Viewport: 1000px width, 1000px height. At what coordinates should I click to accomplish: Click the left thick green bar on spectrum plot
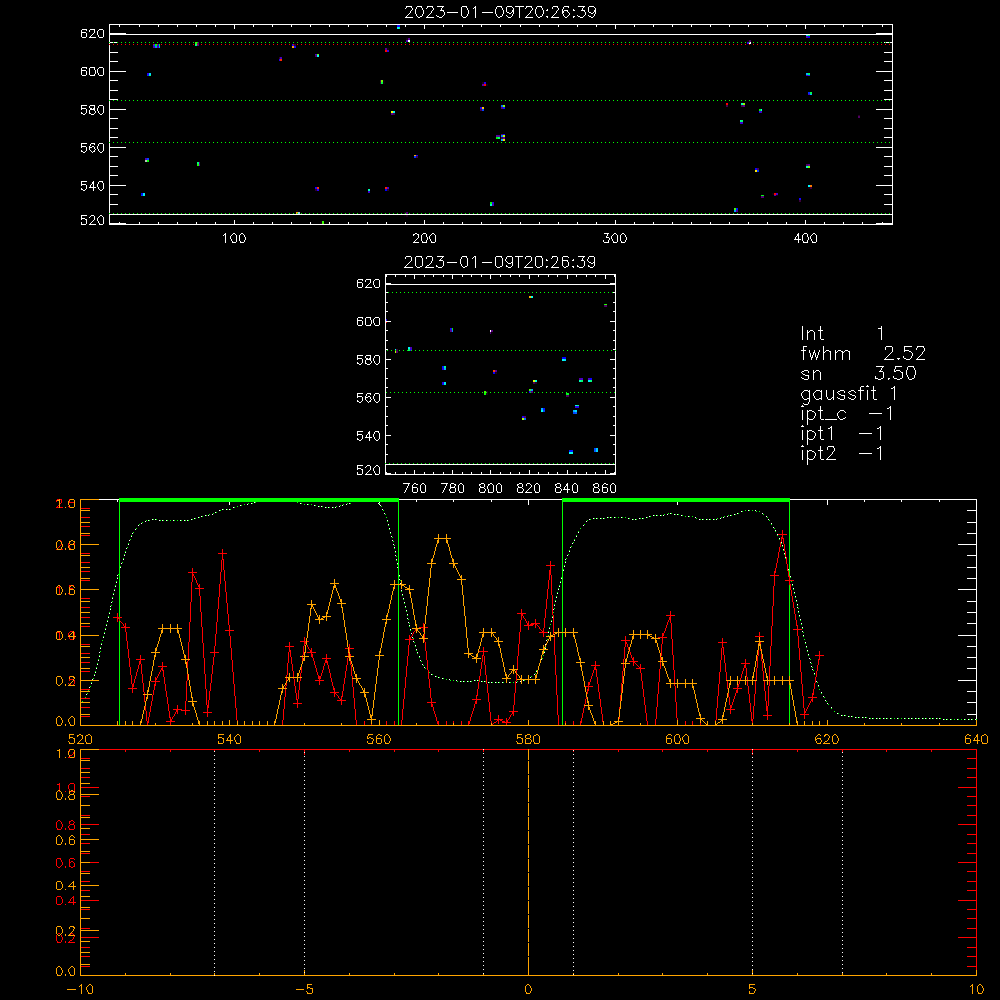point(259,500)
